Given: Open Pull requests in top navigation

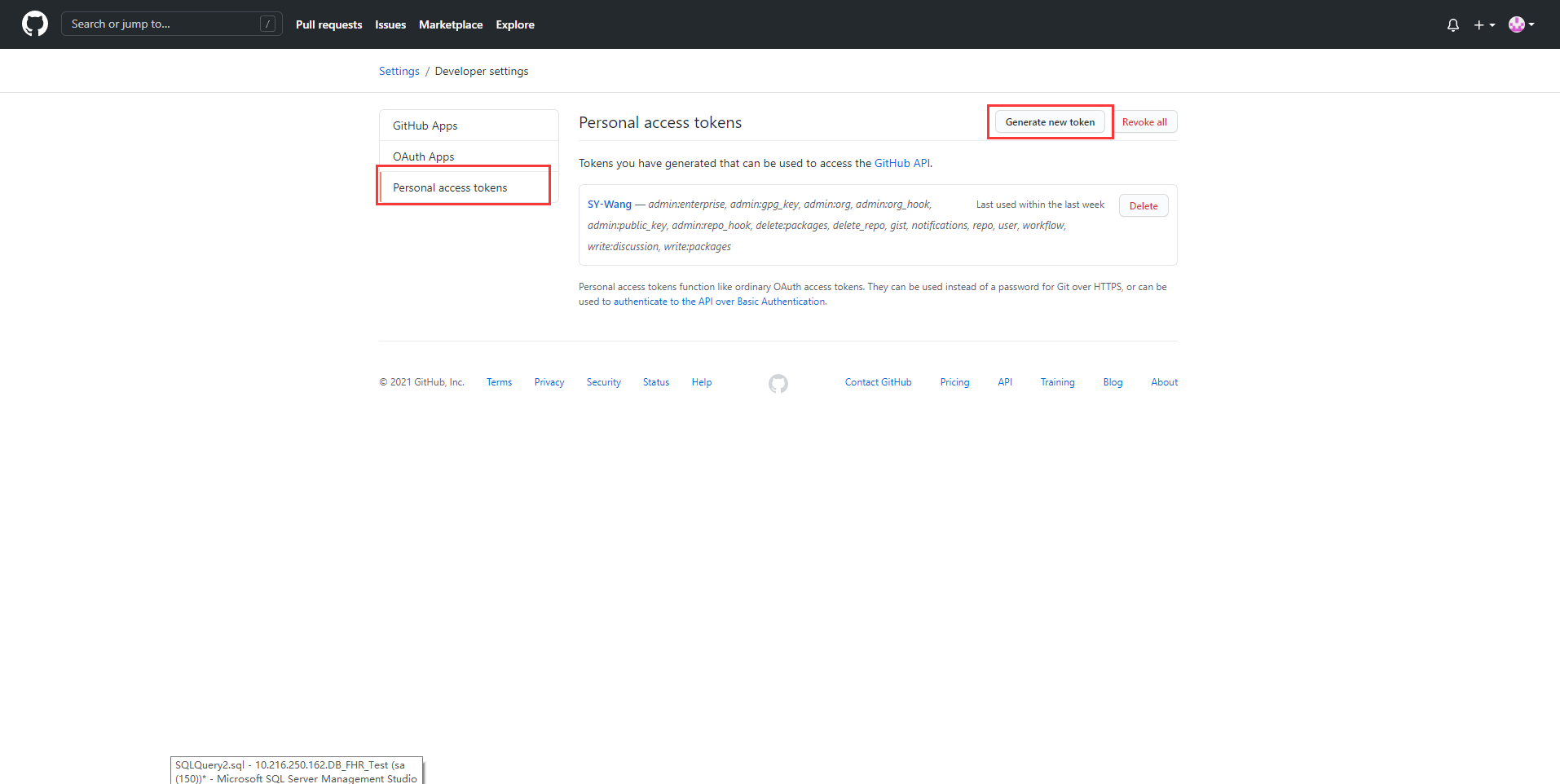Looking at the screenshot, I should pos(328,25).
